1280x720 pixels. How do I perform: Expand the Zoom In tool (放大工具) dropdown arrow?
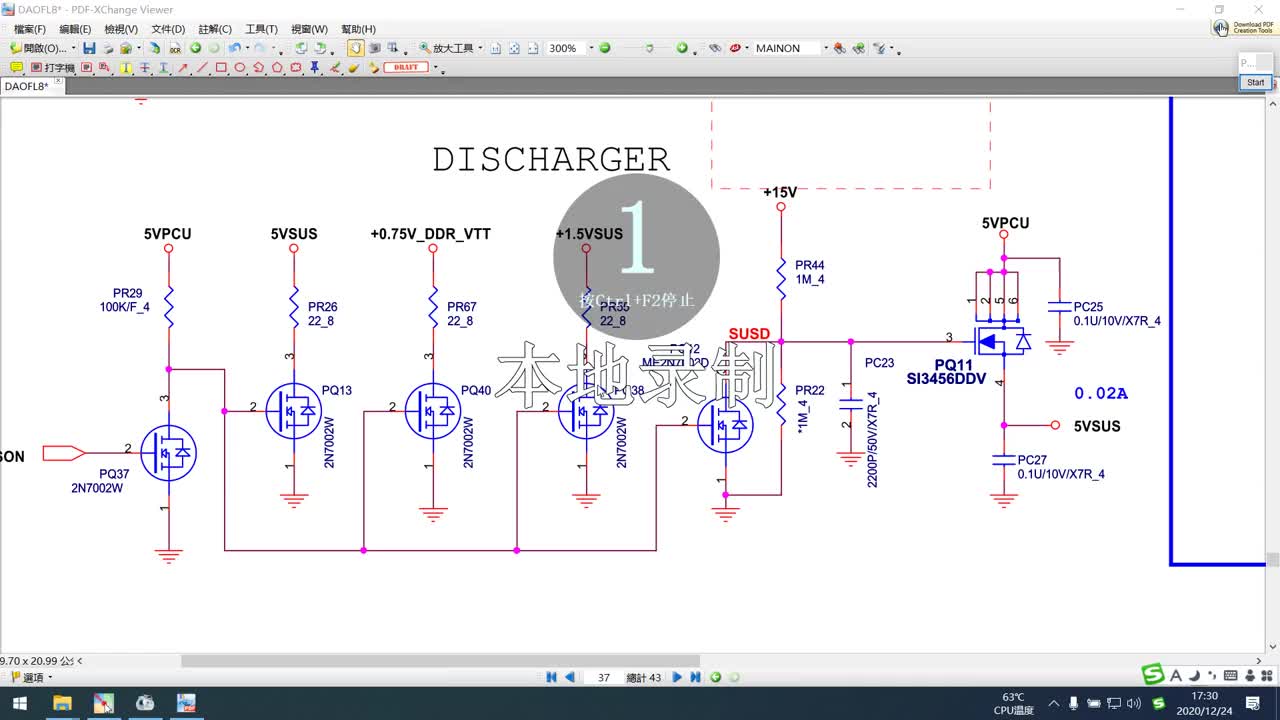coord(480,48)
